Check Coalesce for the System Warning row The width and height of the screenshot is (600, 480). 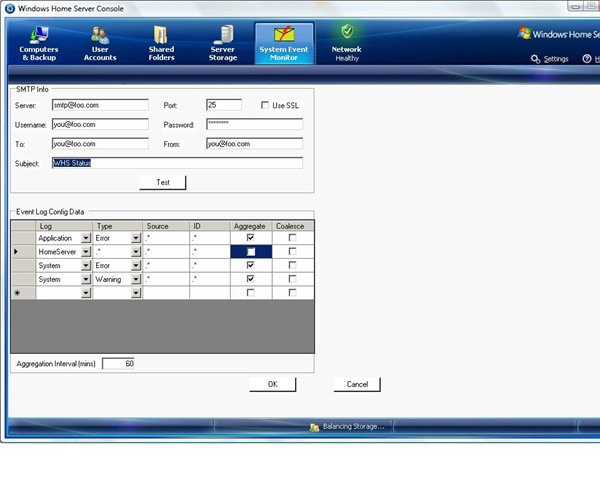pyautogui.click(x=292, y=279)
